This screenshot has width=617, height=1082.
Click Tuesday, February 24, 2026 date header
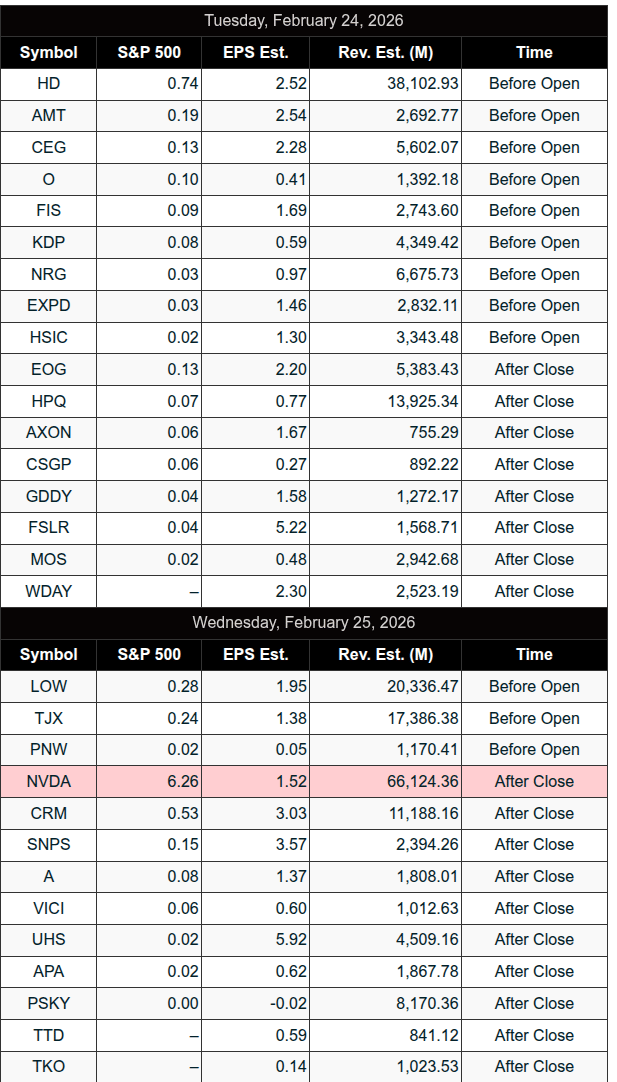click(x=304, y=20)
